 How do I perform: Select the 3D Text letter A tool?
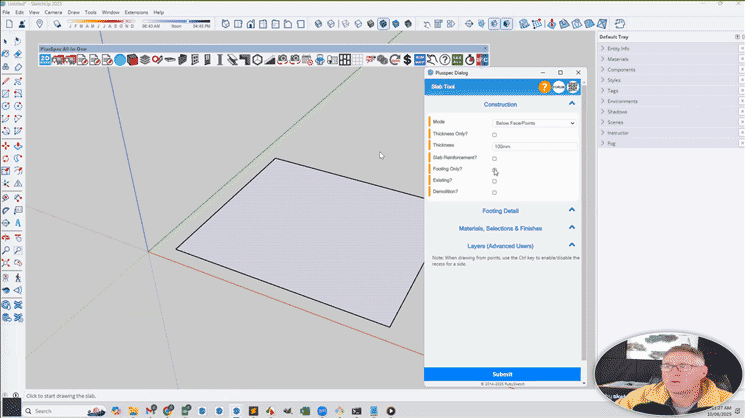pos(18,223)
